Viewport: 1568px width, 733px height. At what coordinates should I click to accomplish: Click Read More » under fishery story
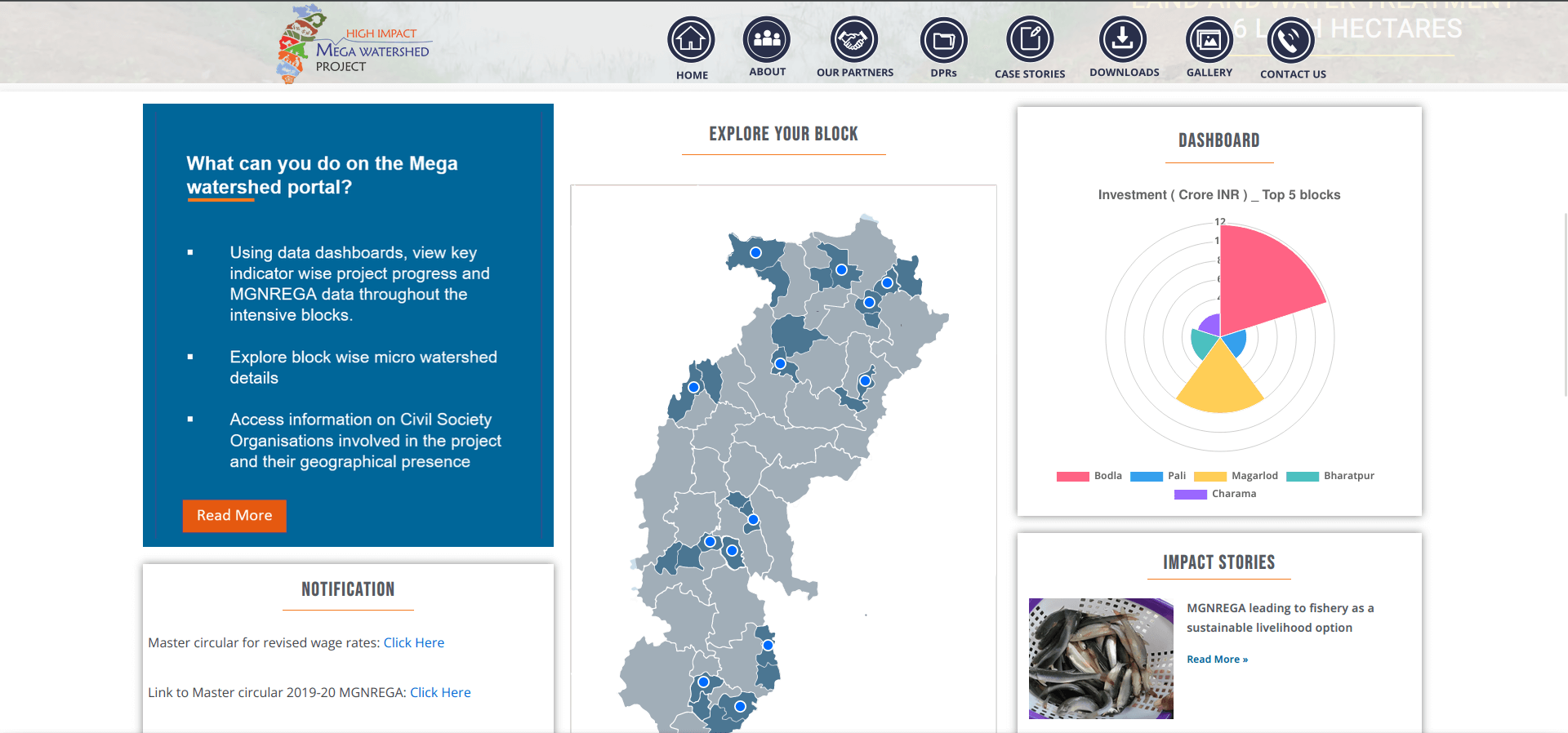pyautogui.click(x=1217, y=660)
